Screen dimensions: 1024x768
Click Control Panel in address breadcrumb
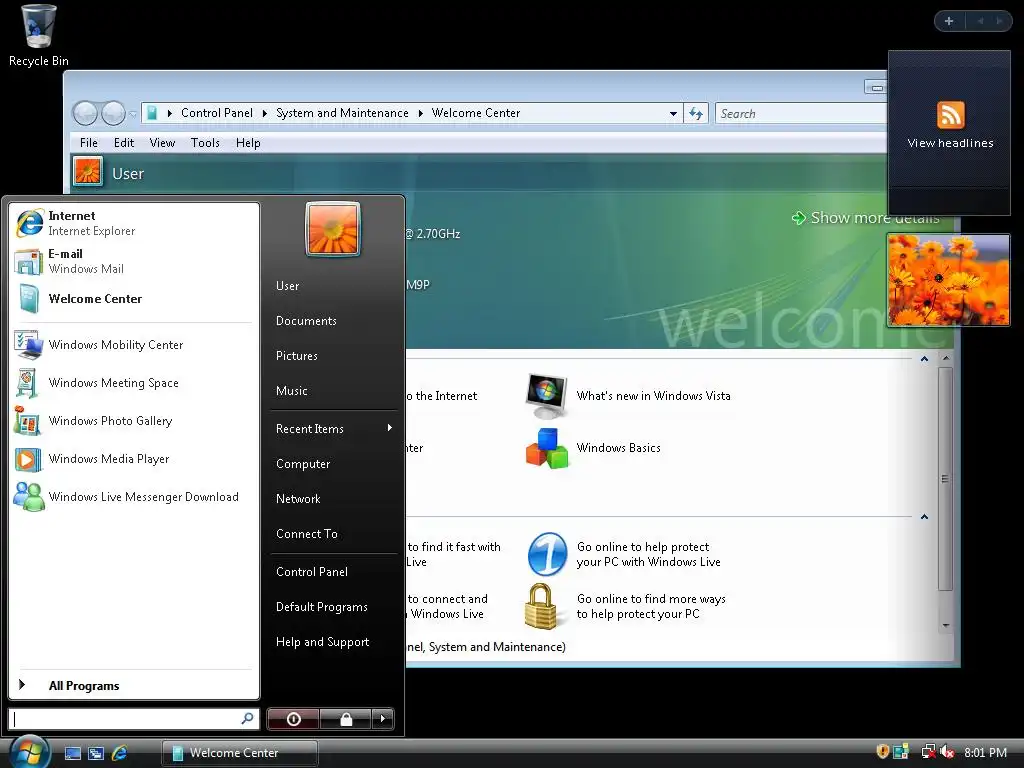pyautogui.click(x=217, y=113)
